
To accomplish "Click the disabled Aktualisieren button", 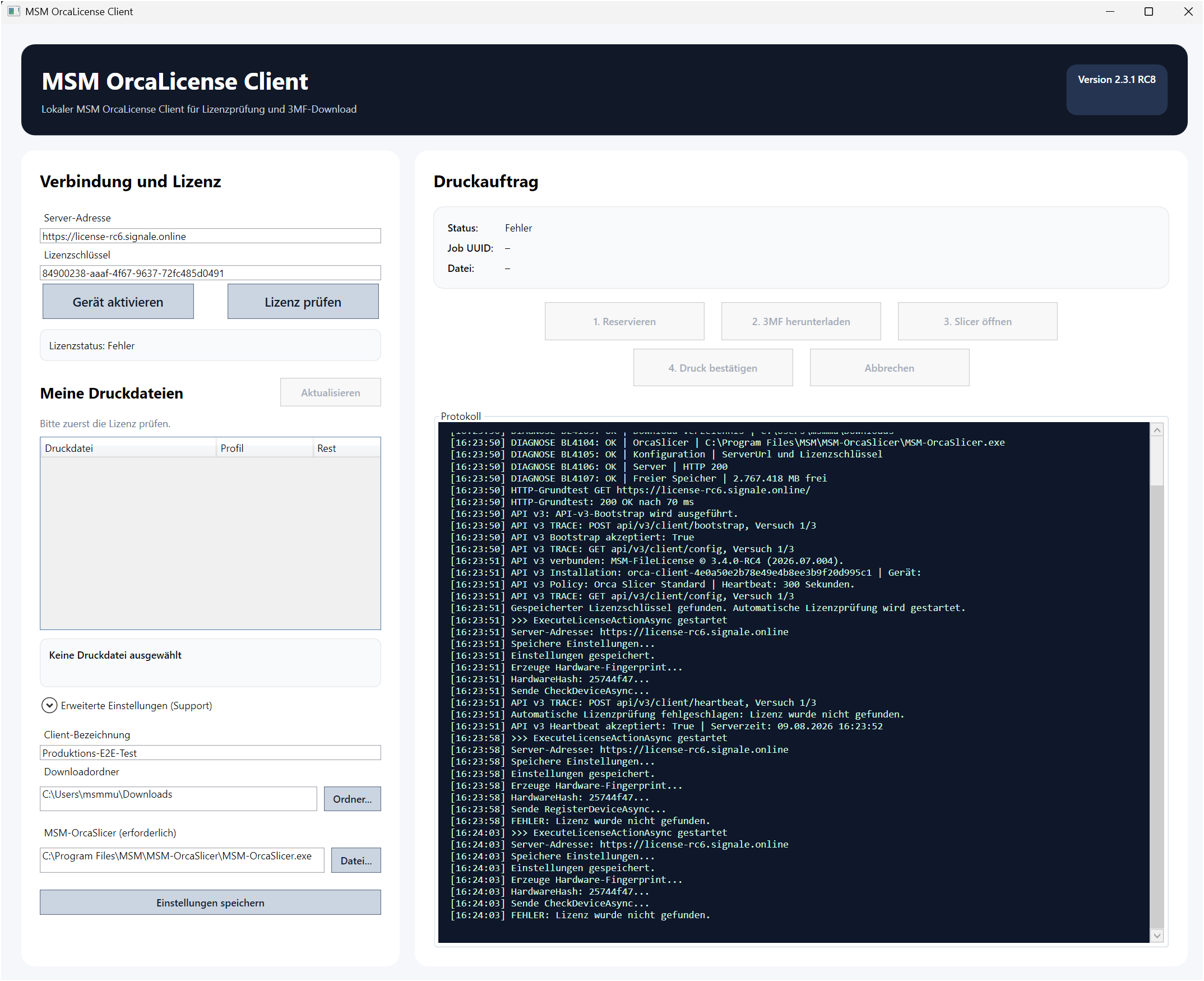I will point(331,393).
